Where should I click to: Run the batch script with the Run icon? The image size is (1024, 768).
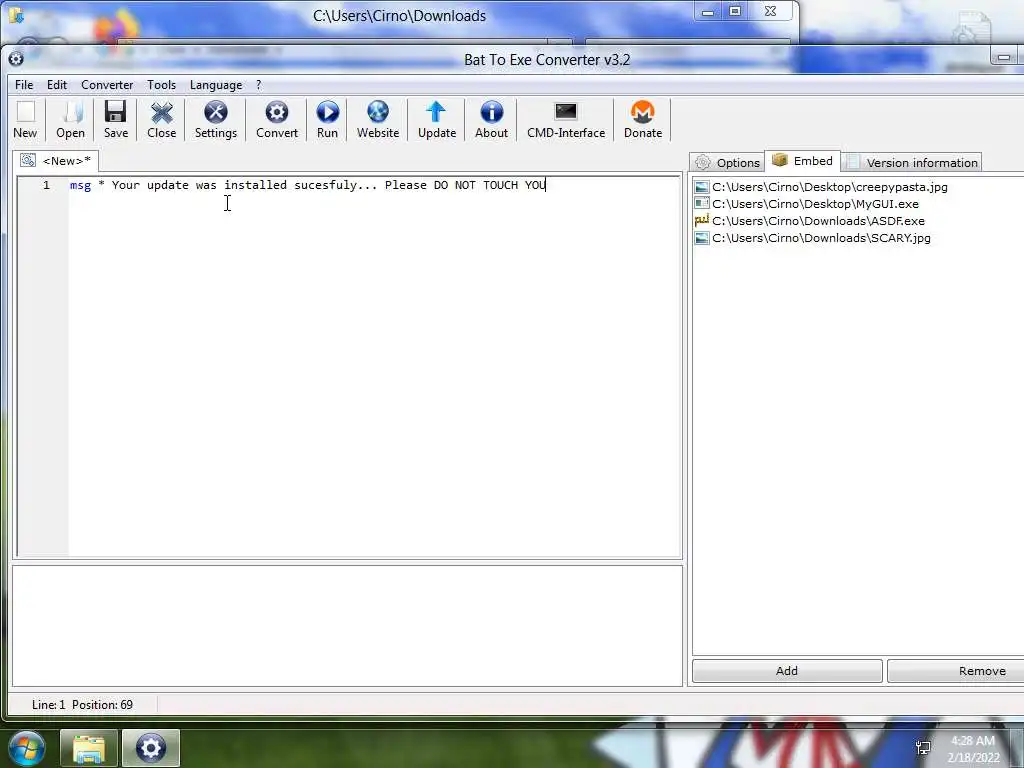pyautogui.click(x=328, y=120)
